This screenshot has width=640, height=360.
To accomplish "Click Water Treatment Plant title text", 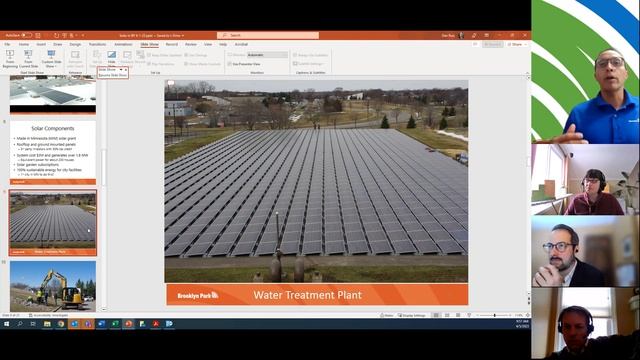I will click(x=307, y=295).
